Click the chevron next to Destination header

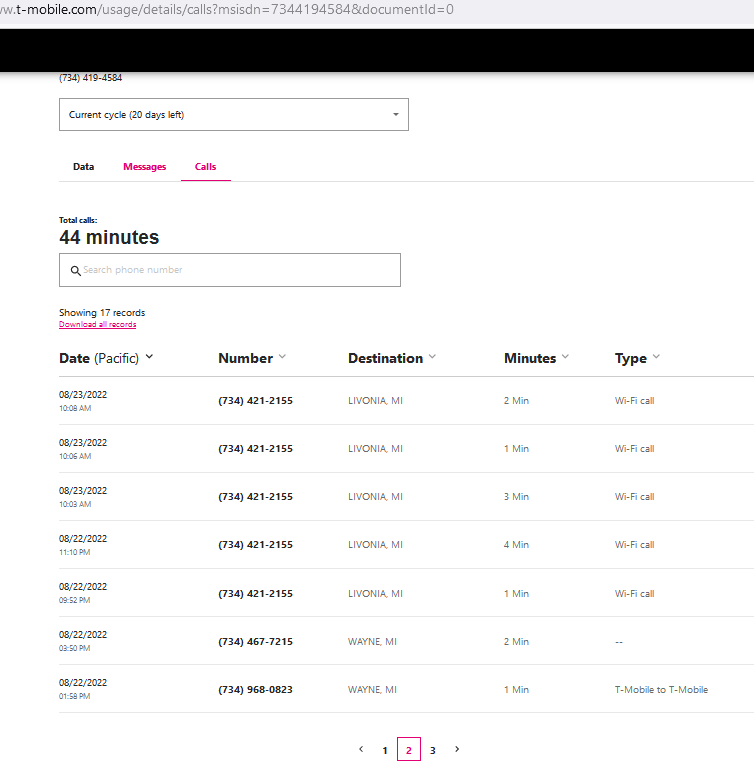(x=432, y=356)
